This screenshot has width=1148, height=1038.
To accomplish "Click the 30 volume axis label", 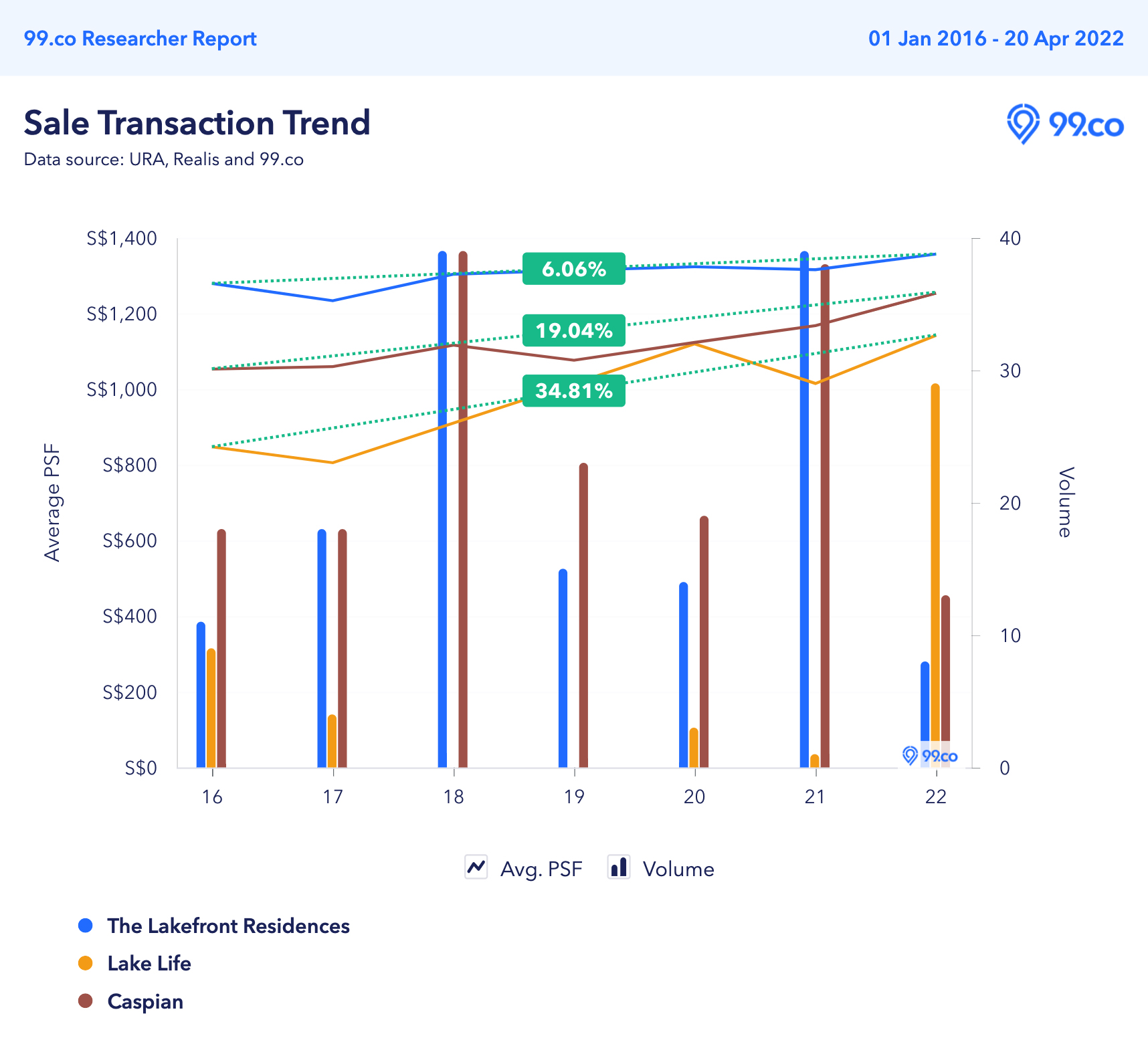I will pos(1010,371).
